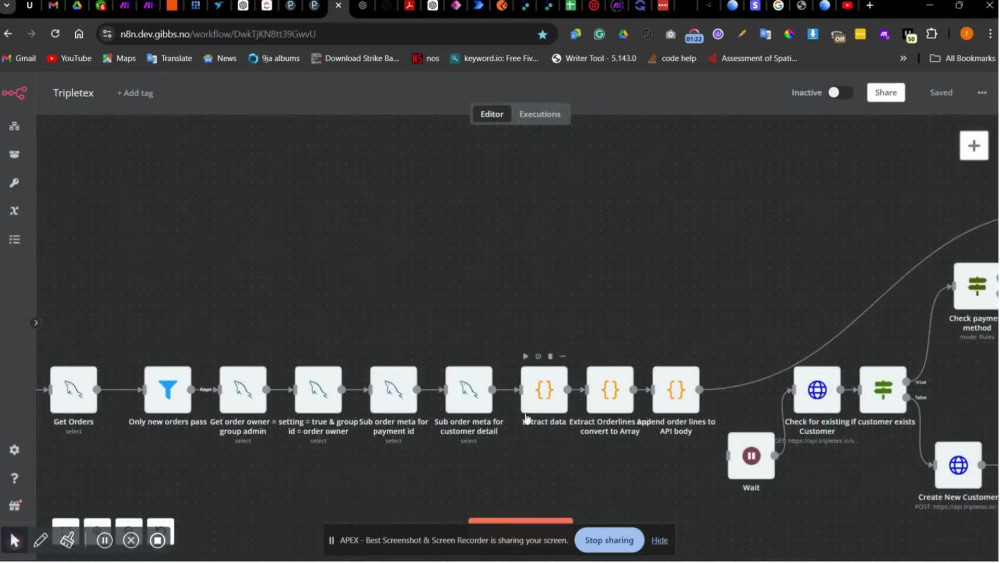This screenshot has height=563, width=1000.
Task: Open the Wait node
Action: pos(751,456)
